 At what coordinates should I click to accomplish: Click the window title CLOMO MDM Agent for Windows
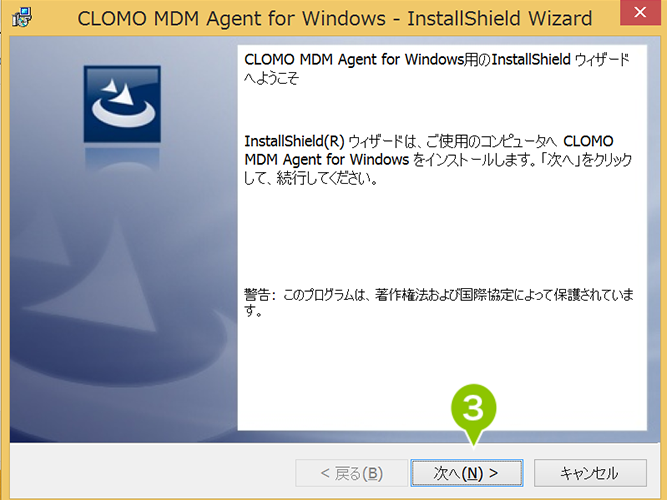pyautogui.click(x=231, y=18)
